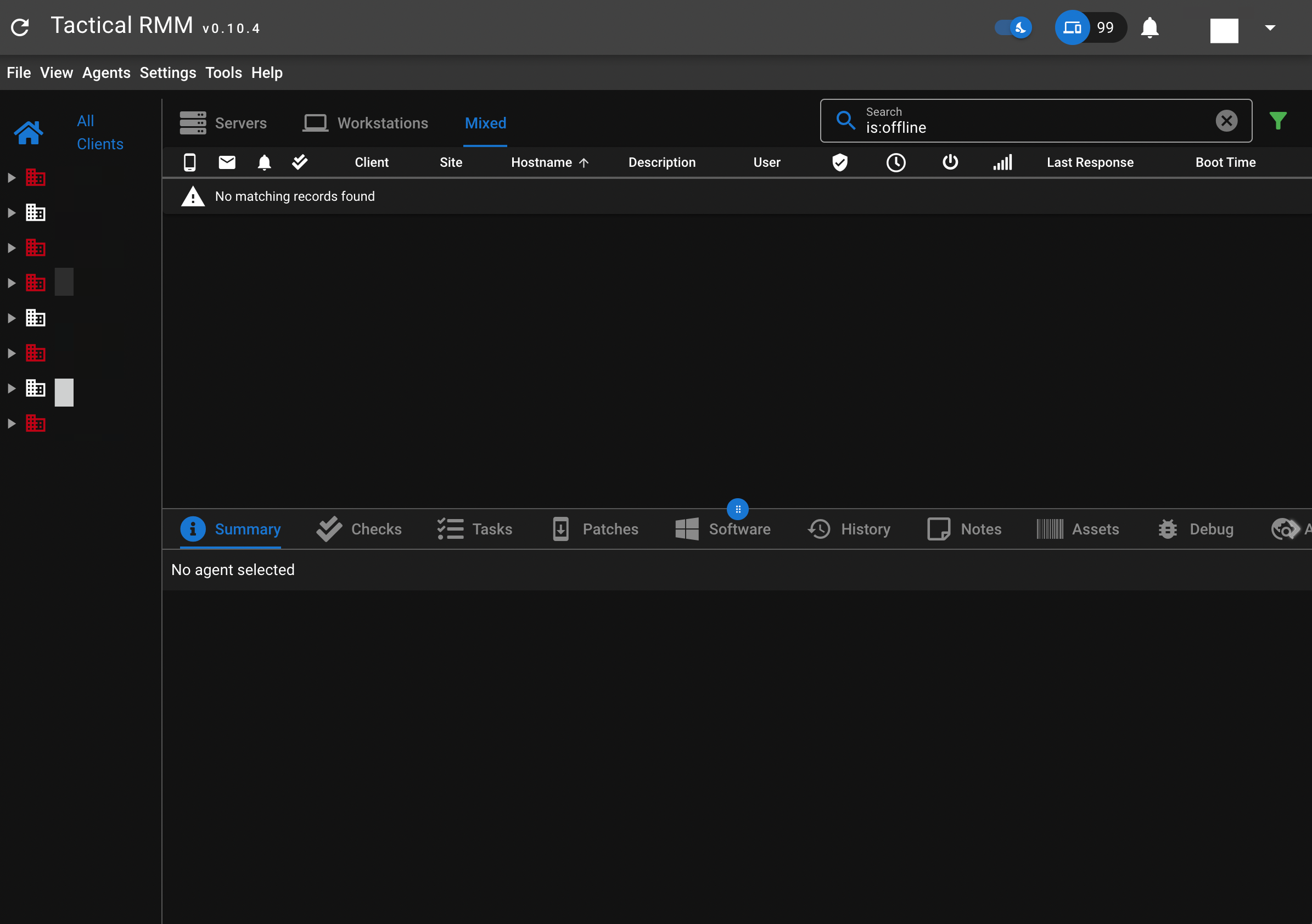
Task: Click the home icon in sidebar
Action: tap(29, 133)
